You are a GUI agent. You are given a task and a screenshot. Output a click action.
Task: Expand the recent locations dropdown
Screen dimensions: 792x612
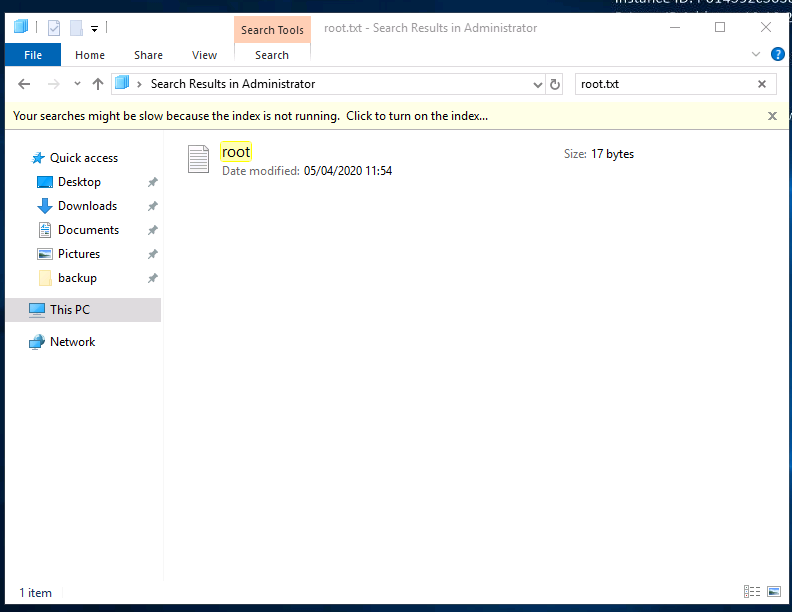[x=75, y=84]
